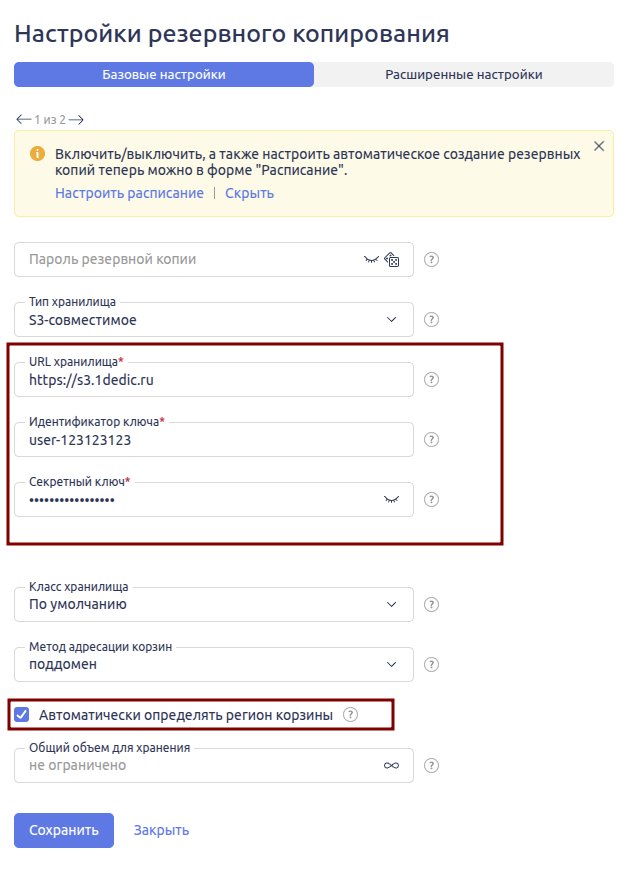634x877 pixels.
Task: Expand the bucket addressing method dropdown
Action: [x=391, y=664]
